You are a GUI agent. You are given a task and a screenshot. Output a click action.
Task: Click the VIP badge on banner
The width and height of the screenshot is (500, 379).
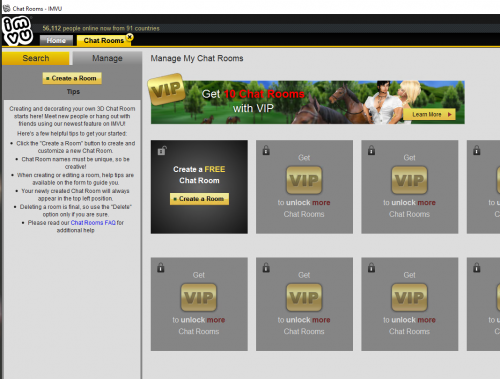coord(166,89)
